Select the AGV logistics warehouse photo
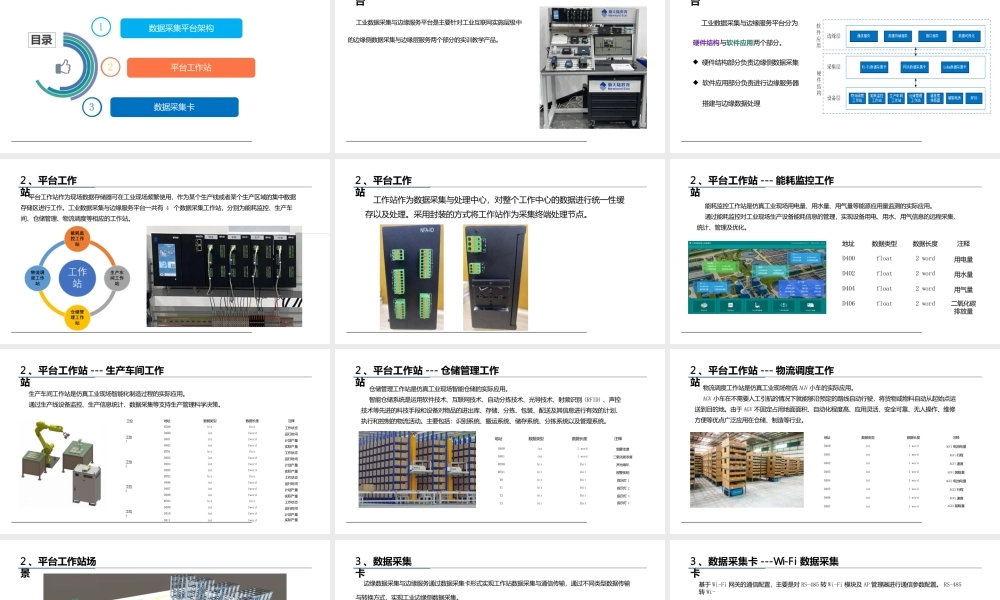Screen dimensions: 1000x600 tap(747, 470)
